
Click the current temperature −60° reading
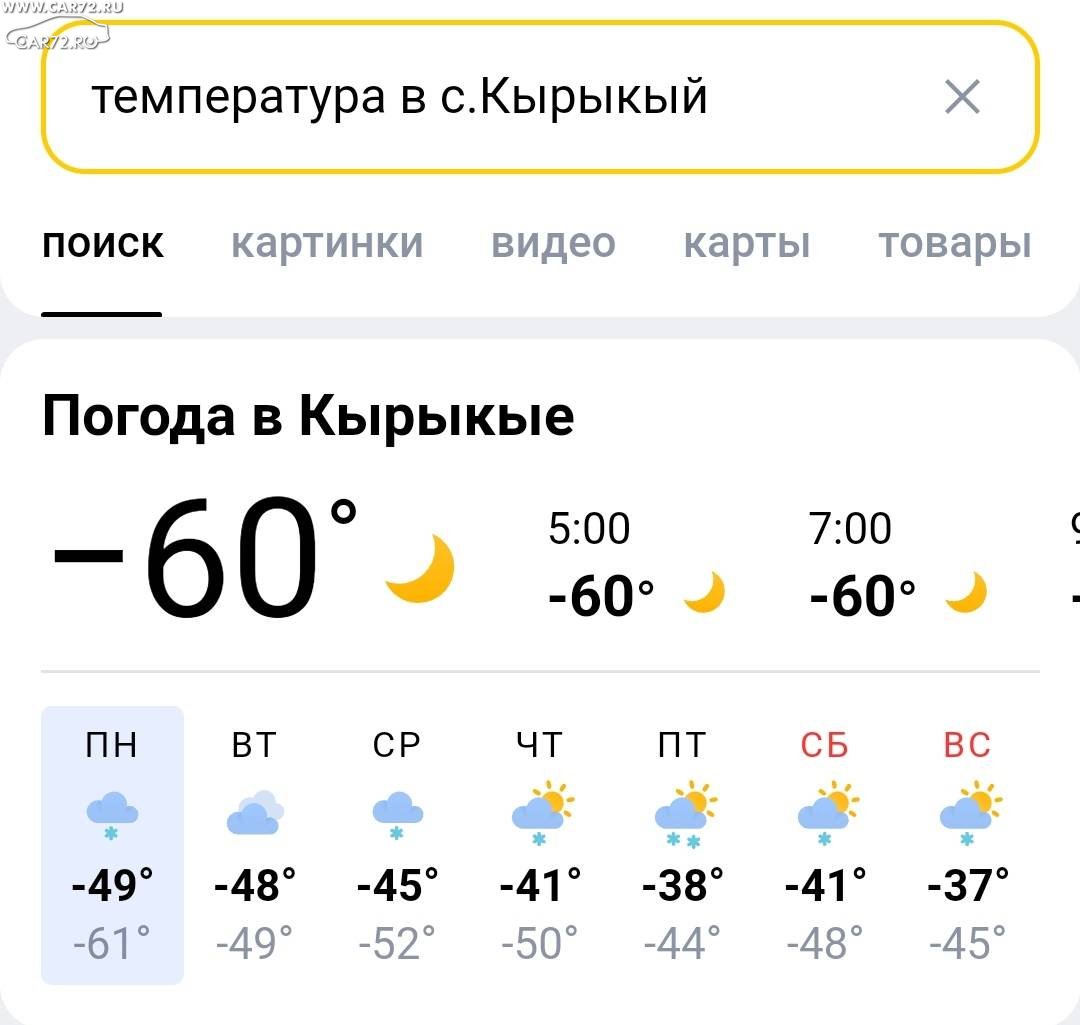(x=205, y=557)
